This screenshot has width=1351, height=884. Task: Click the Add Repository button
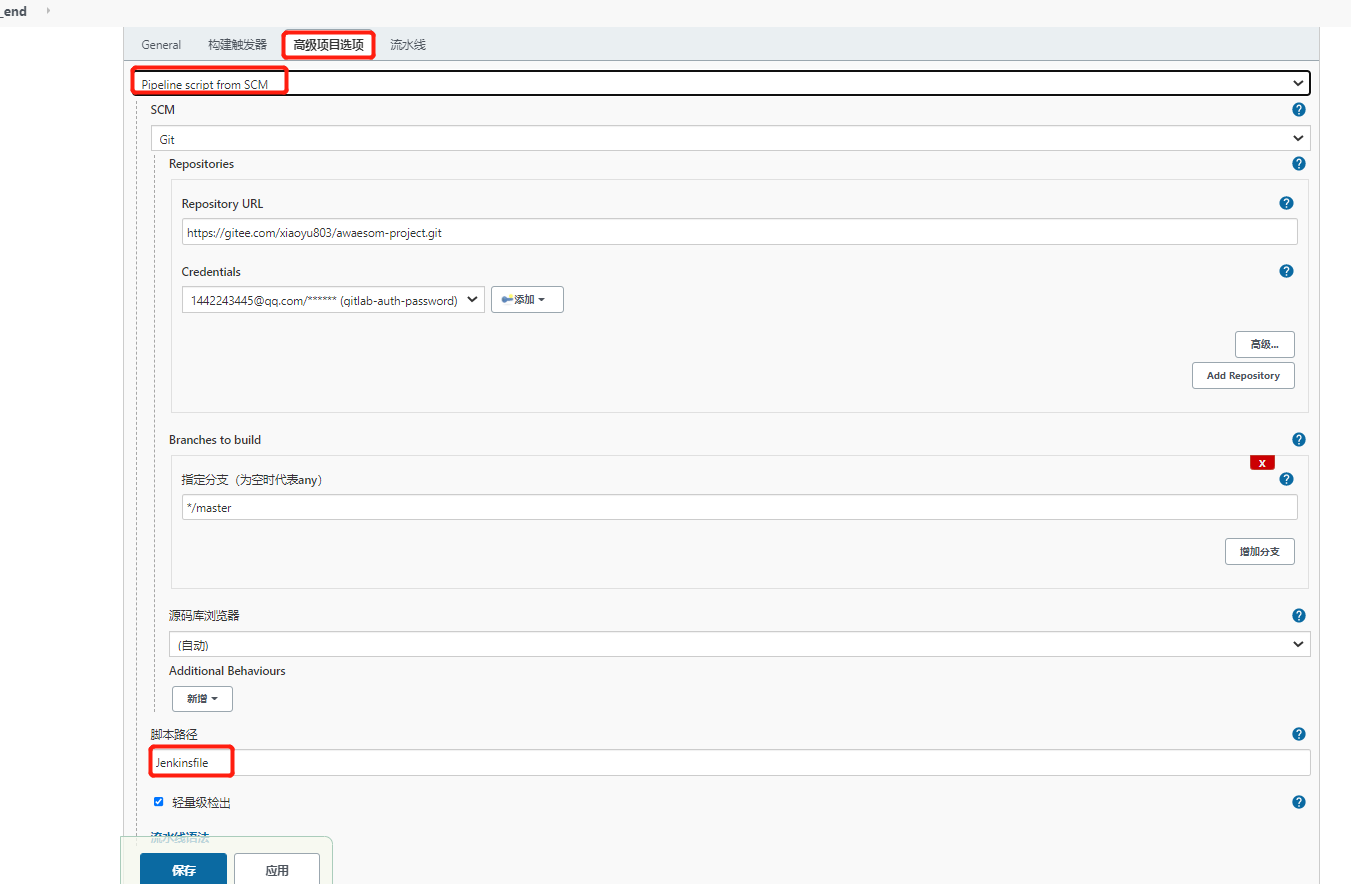pos(1243,376)
